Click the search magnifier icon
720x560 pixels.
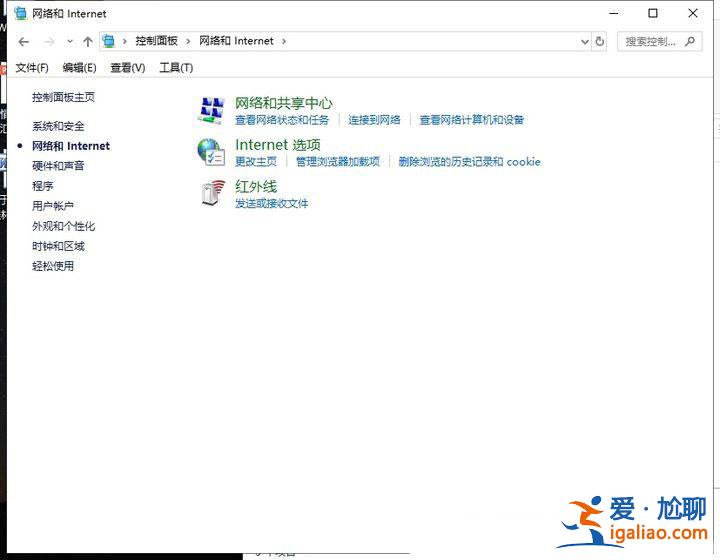[x=689, y=41]
